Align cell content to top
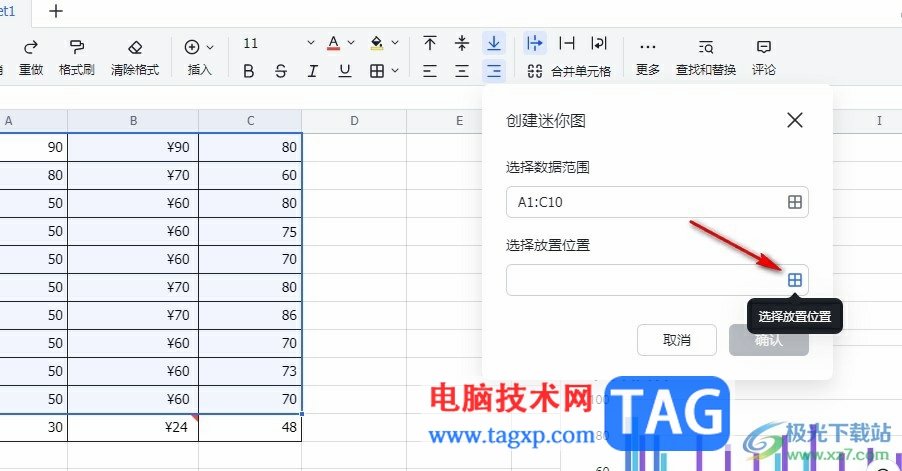The width and height of the screenshot is (902, 471). pyautogui.click(x=430, y=43)
